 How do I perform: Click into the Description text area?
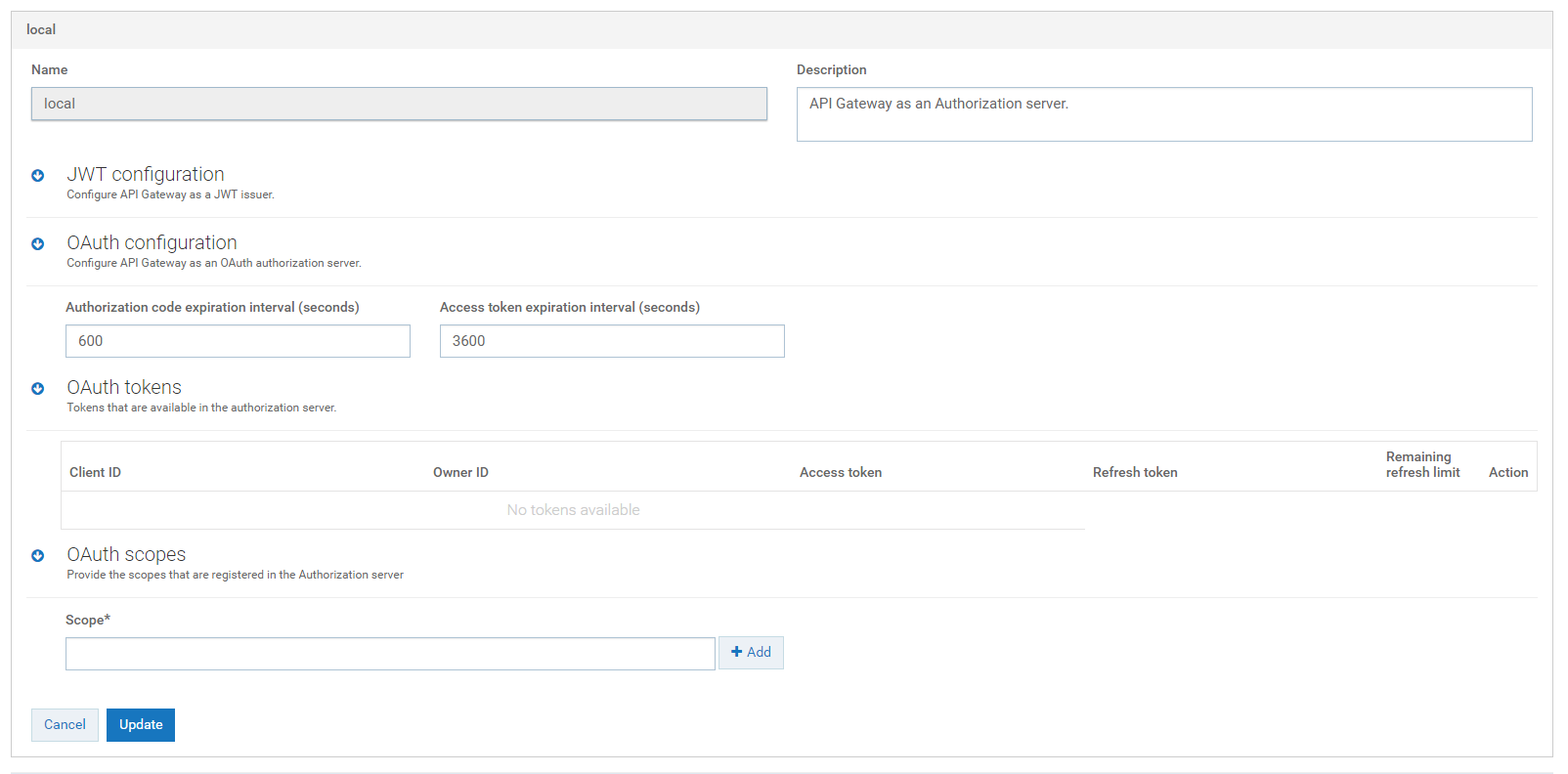[1163, 114]
